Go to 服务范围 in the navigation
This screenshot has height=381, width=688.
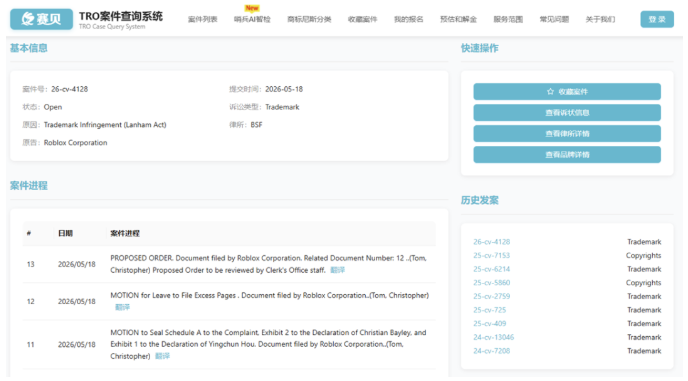click(x=508, y=19)
